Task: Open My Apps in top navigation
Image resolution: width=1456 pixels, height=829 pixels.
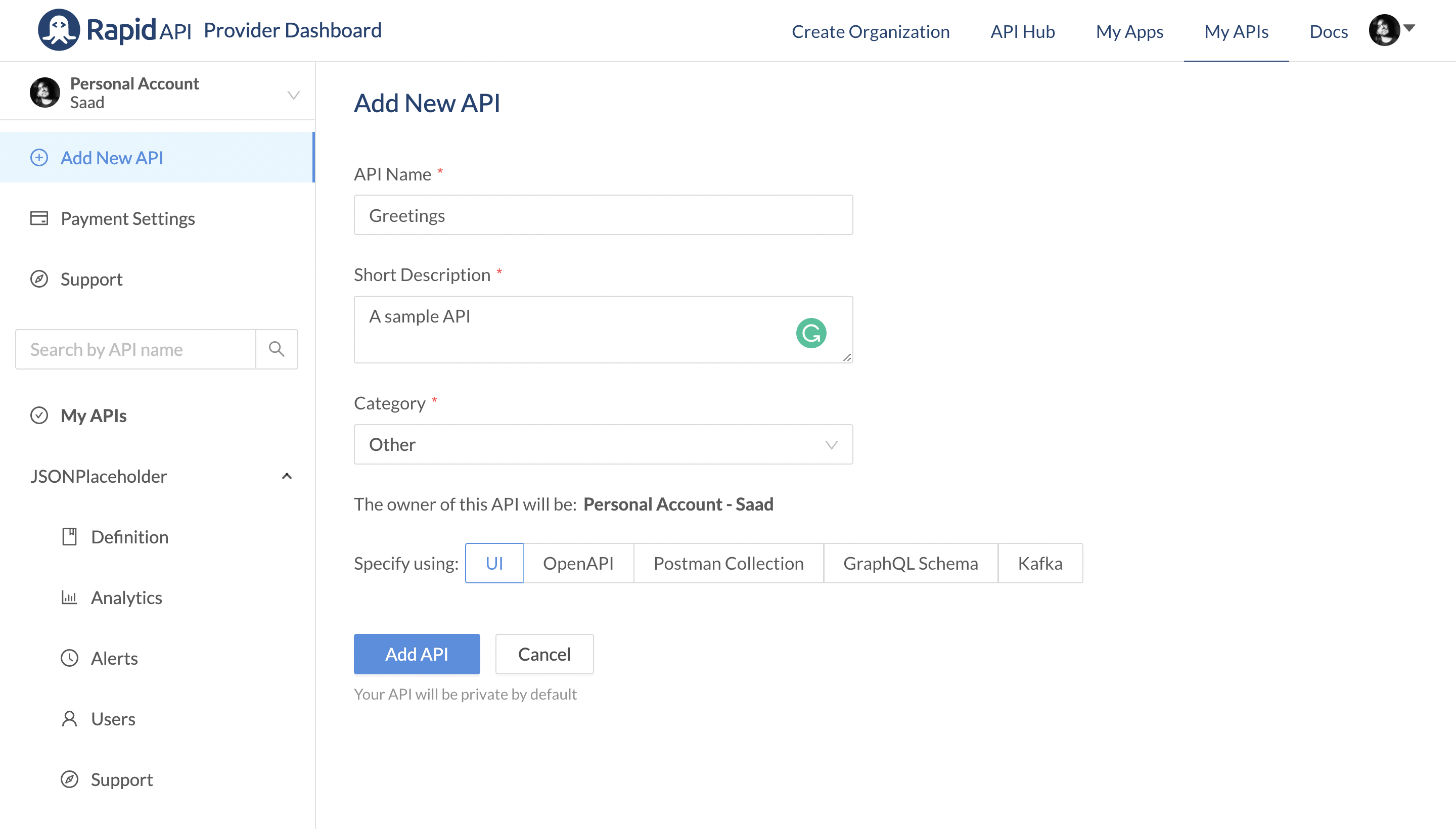Action: pos(1129,31)
